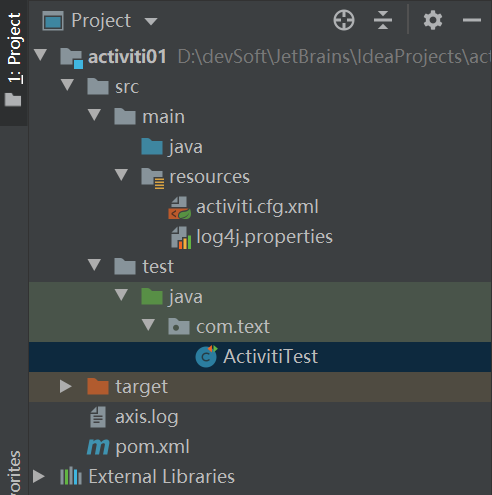Switch to the 1: Project side tab
Image resolution: width=492 pixels, height=495 pixels.
click(x=14, y=60)
